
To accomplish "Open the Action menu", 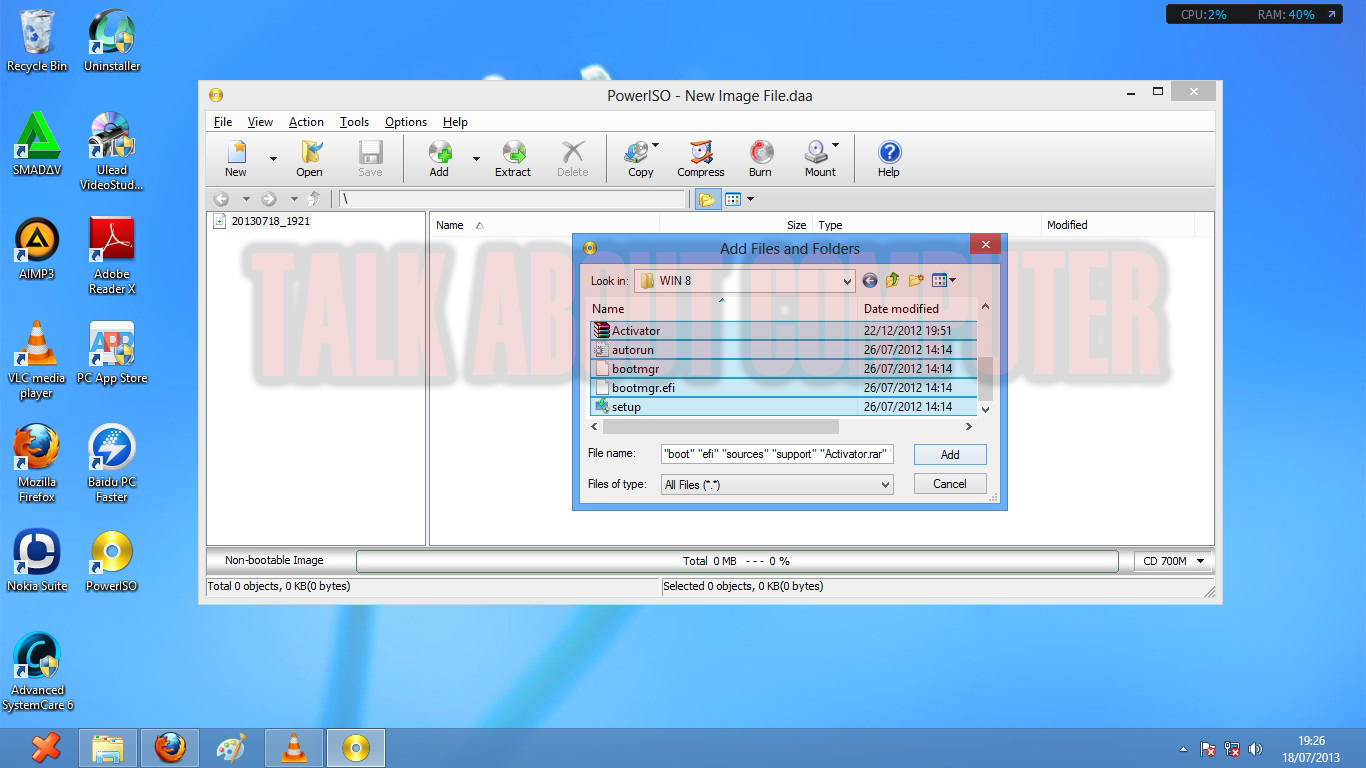I will pyautogui.click(x=306, y=122).
